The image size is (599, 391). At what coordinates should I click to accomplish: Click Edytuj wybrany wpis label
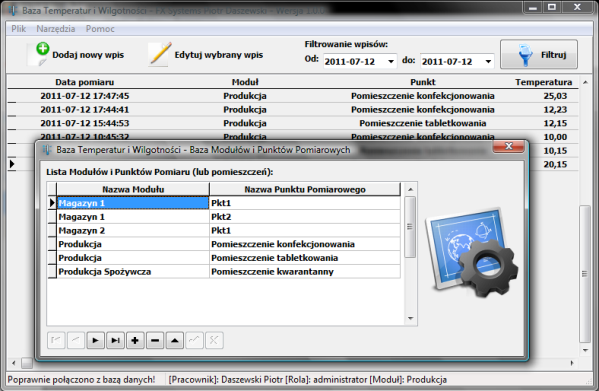(x=219, y=55)
